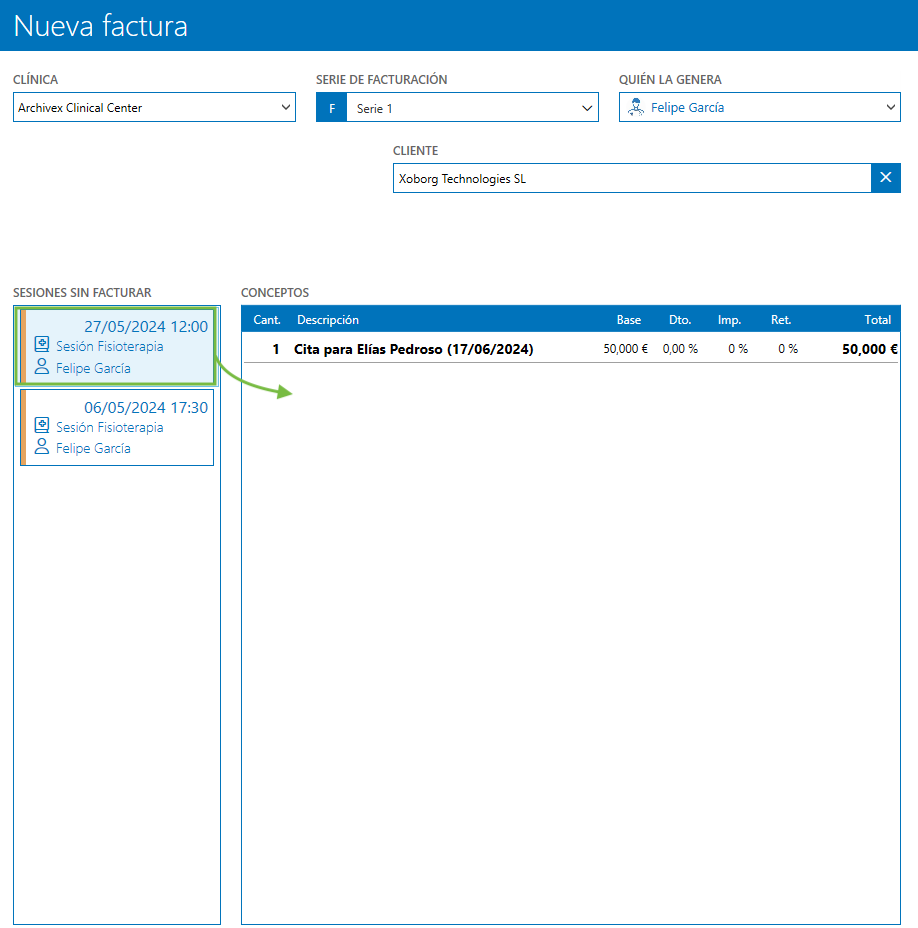The height and width of the screenshot is (928, 918).
Task: Click the Base column header
Action: 628,320
